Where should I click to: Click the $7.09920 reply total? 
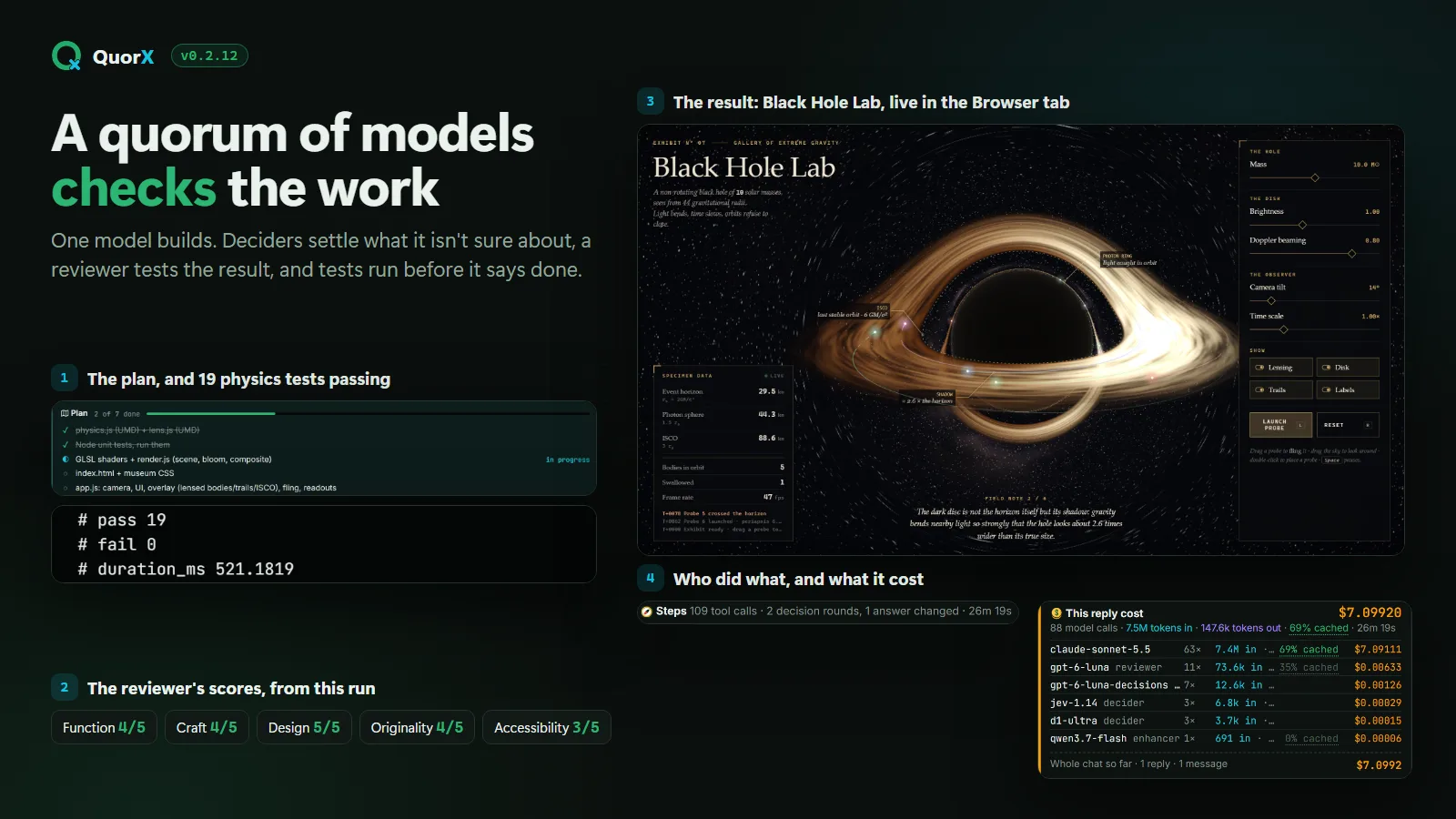click(x=1370, y=612)
